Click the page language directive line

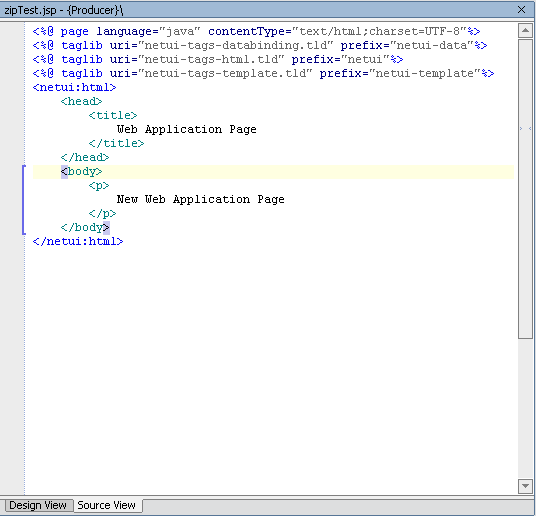pyautogui.click(x=256, y=31)
